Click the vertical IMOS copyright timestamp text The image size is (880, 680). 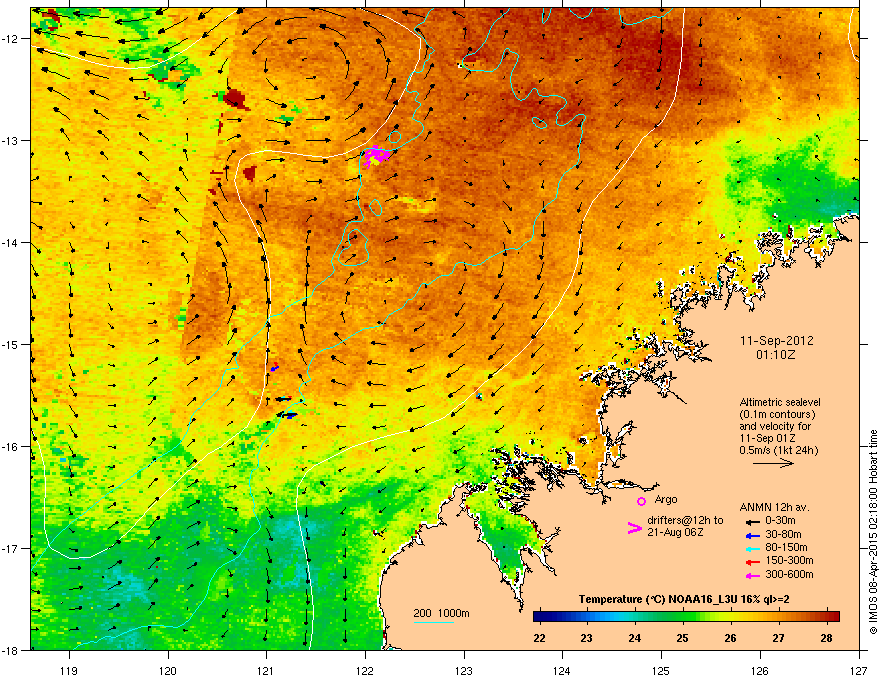[873, 532]
